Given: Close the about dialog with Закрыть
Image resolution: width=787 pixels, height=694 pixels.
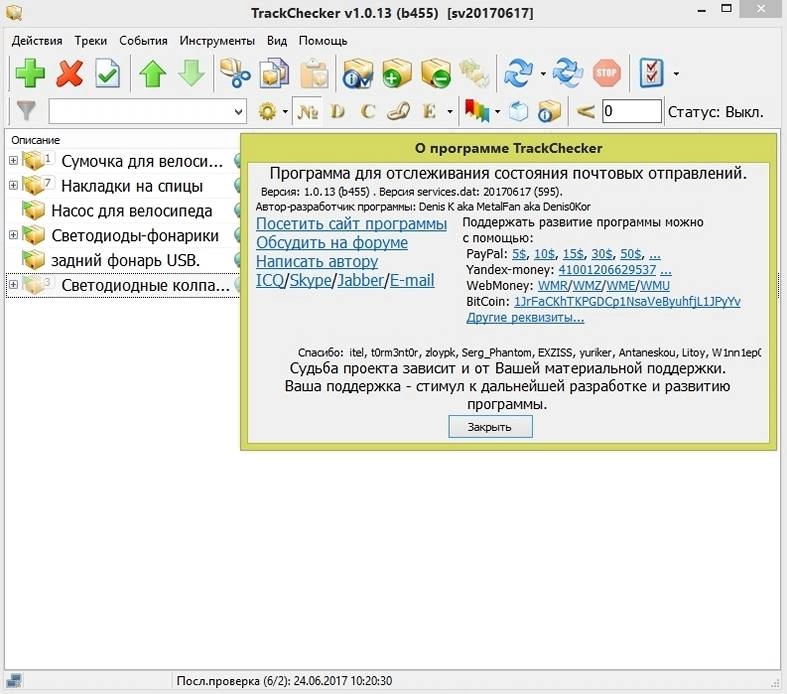Looking at the screenshot, I should click(x=490, y=427).
